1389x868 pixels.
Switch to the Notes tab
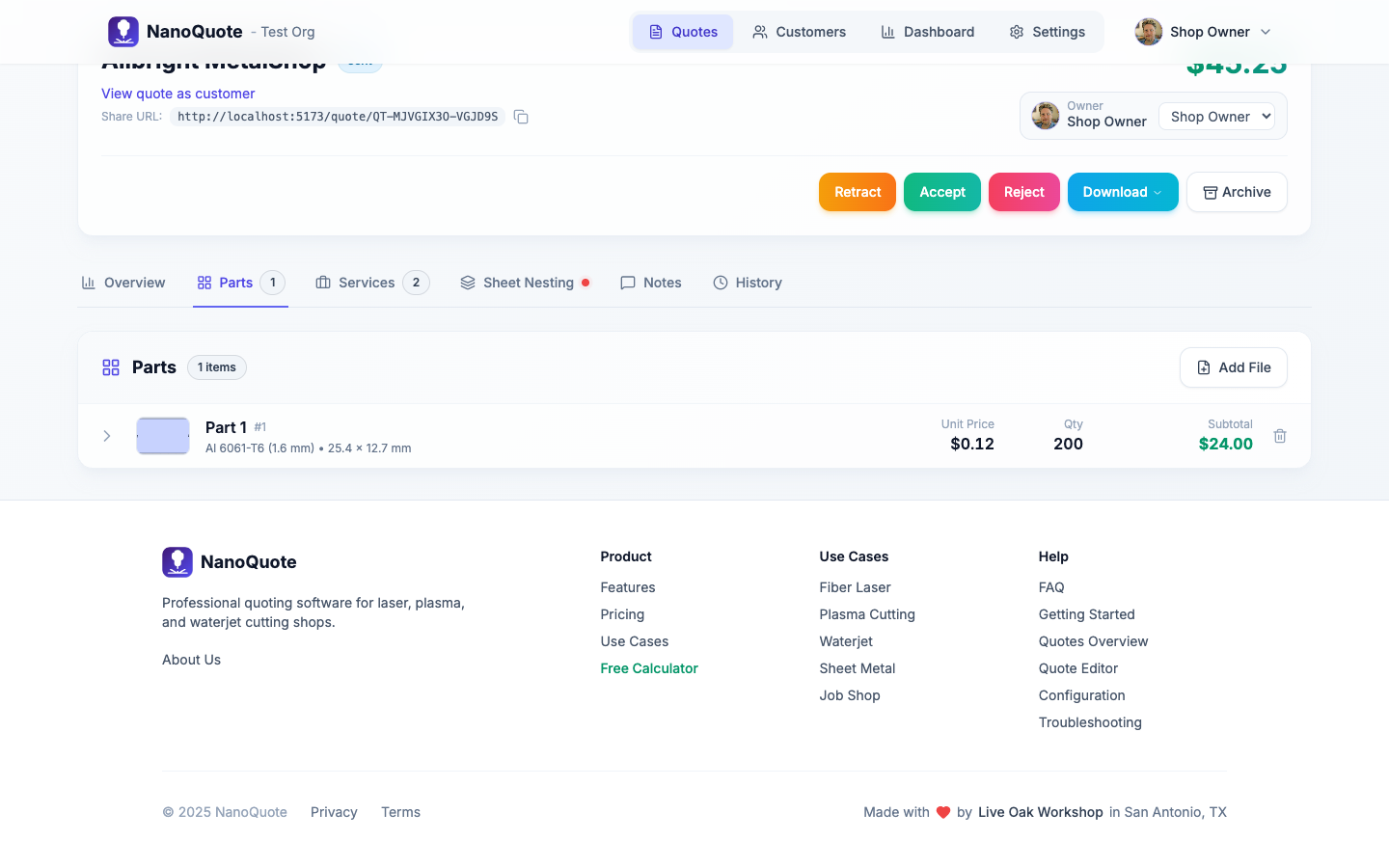(x=651, y=283)
